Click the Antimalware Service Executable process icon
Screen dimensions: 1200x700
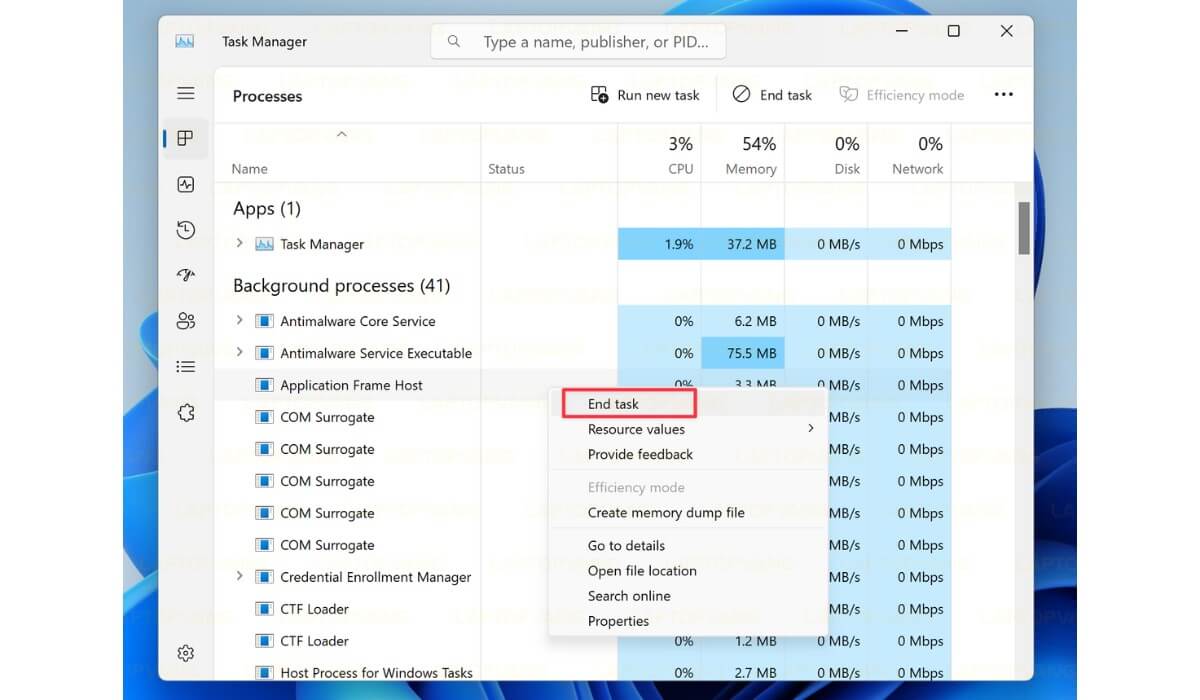tap(264, 353)
